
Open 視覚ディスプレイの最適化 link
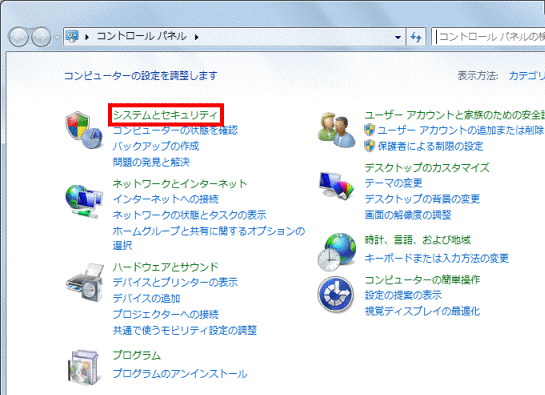coord(422,311)
